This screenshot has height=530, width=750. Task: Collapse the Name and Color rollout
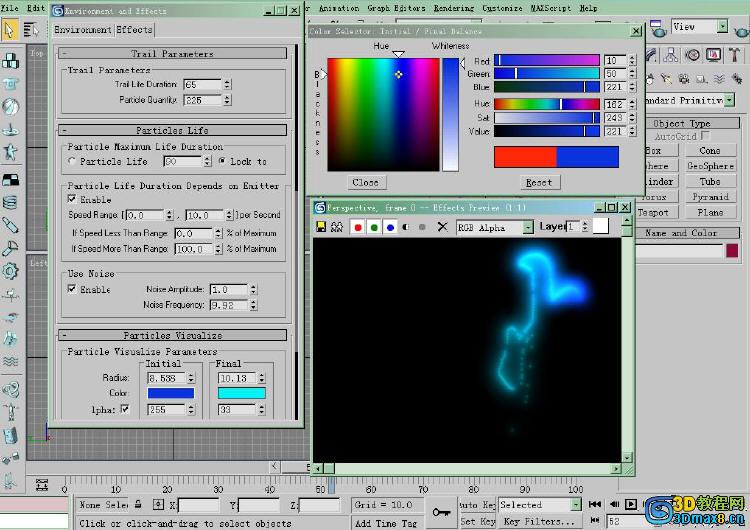point(687,232)
